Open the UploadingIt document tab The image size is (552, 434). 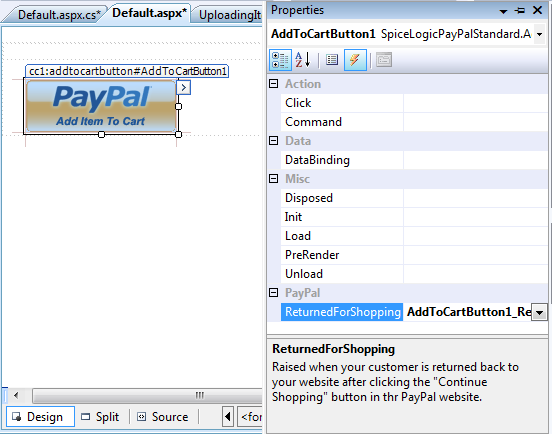pyautogui.click(x=230, y=15)
